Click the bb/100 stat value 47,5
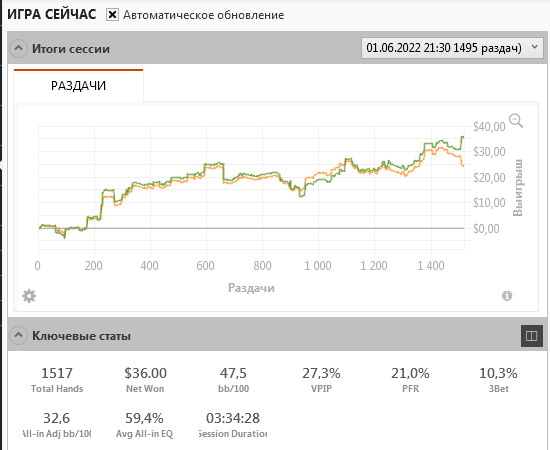 tap(233, 373)
